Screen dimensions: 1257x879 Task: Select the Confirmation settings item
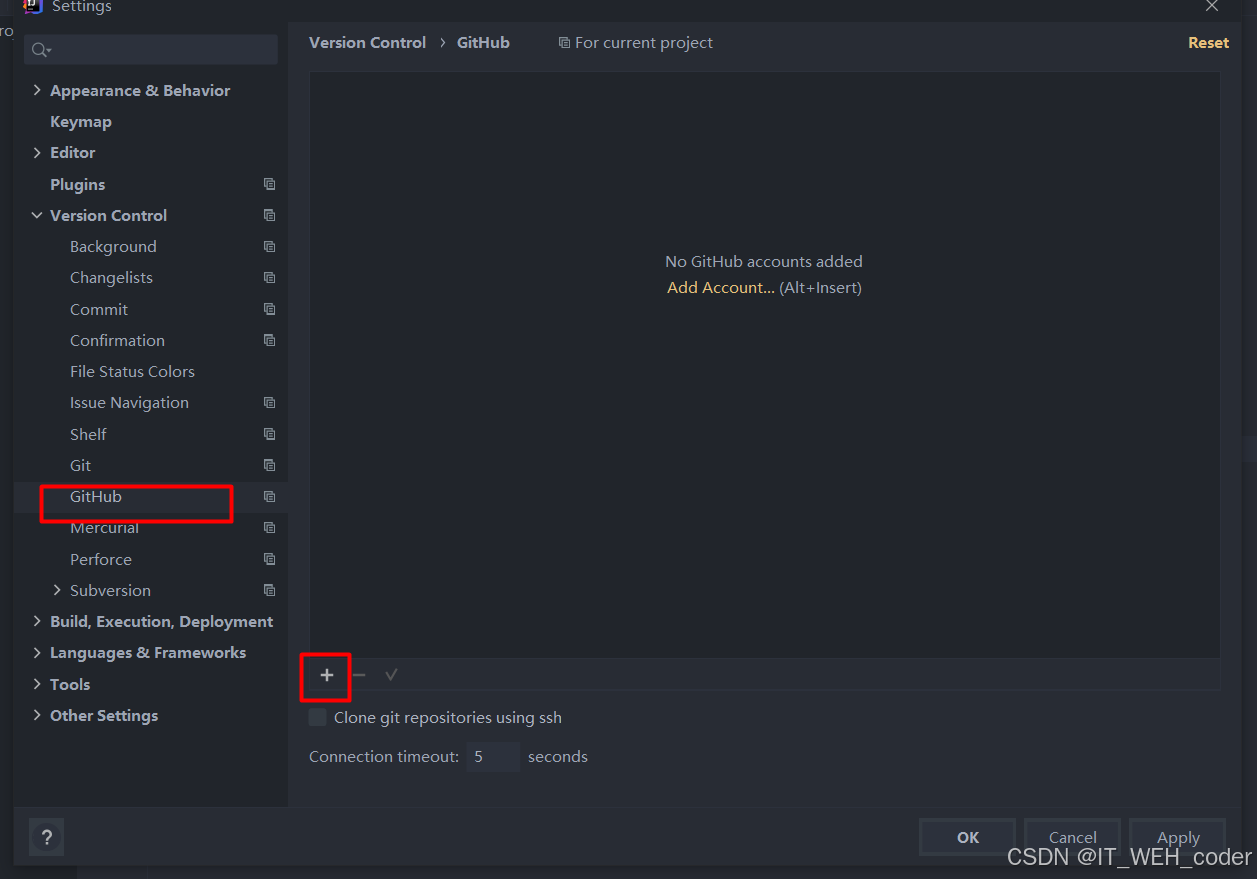[117, 340]
